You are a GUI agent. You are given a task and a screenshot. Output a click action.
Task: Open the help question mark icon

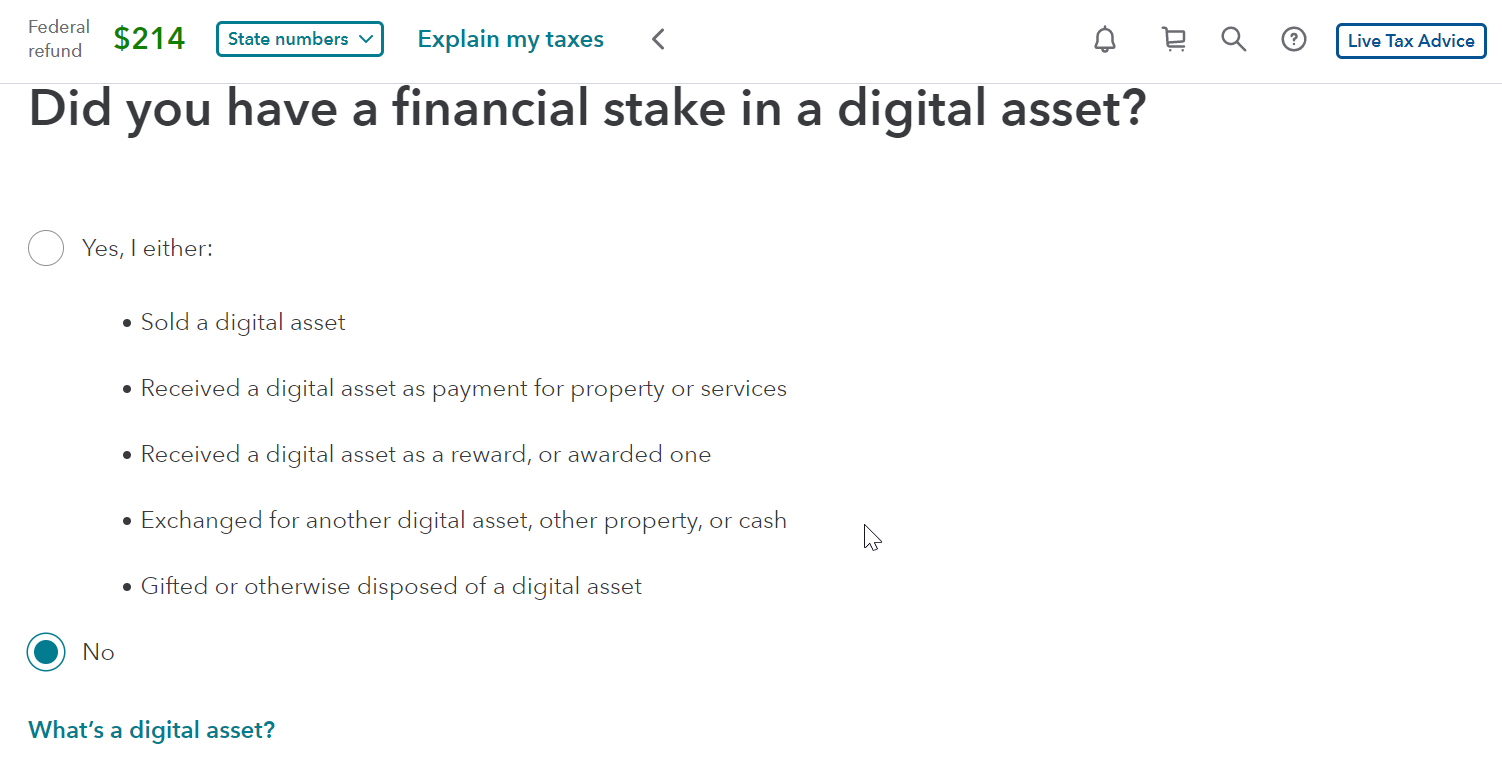pos(1294,40)
